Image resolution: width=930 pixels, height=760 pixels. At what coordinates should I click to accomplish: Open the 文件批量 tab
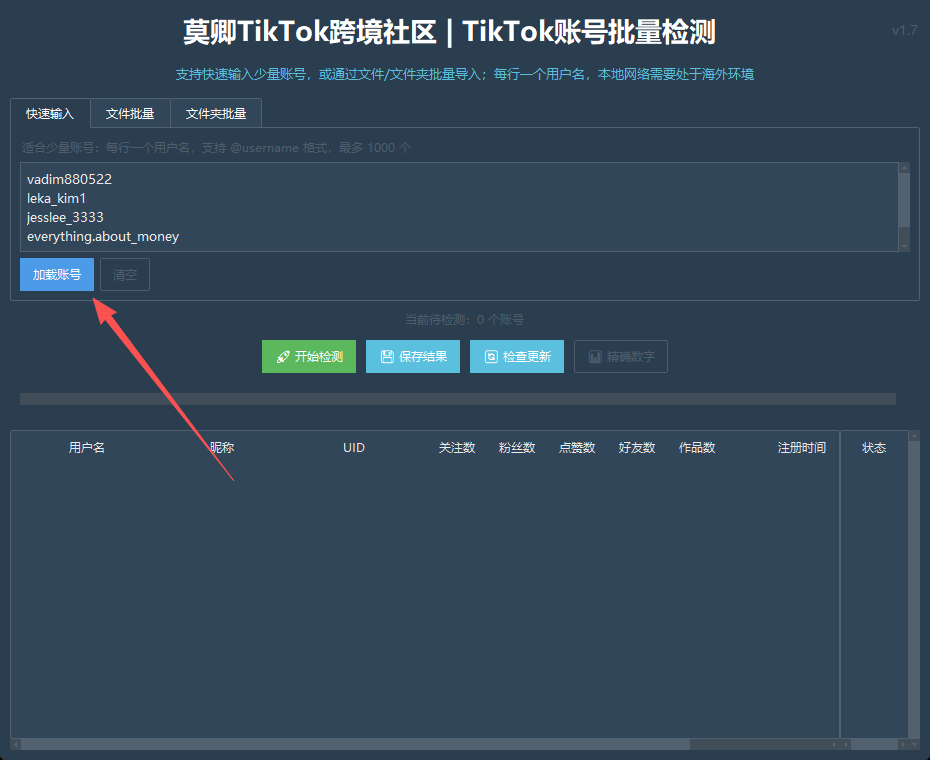pyautogui.click(x=130, y=113)
